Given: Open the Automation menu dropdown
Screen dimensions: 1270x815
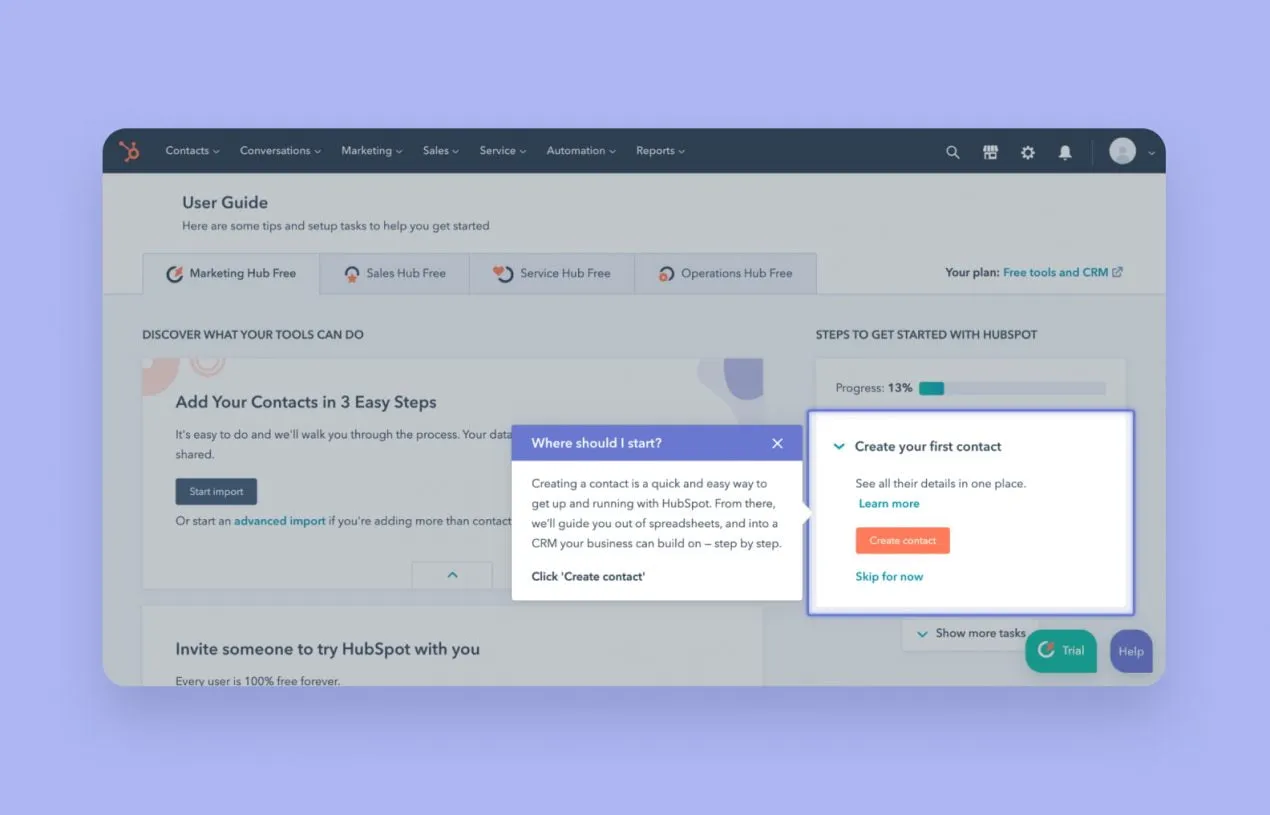Looking at the screenshot, I should pos(581,151).
